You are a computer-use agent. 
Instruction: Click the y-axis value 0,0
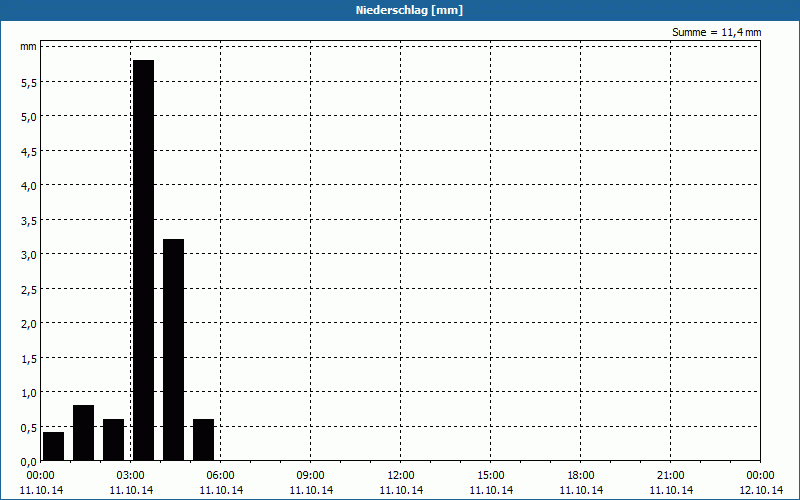pos(29,462)
